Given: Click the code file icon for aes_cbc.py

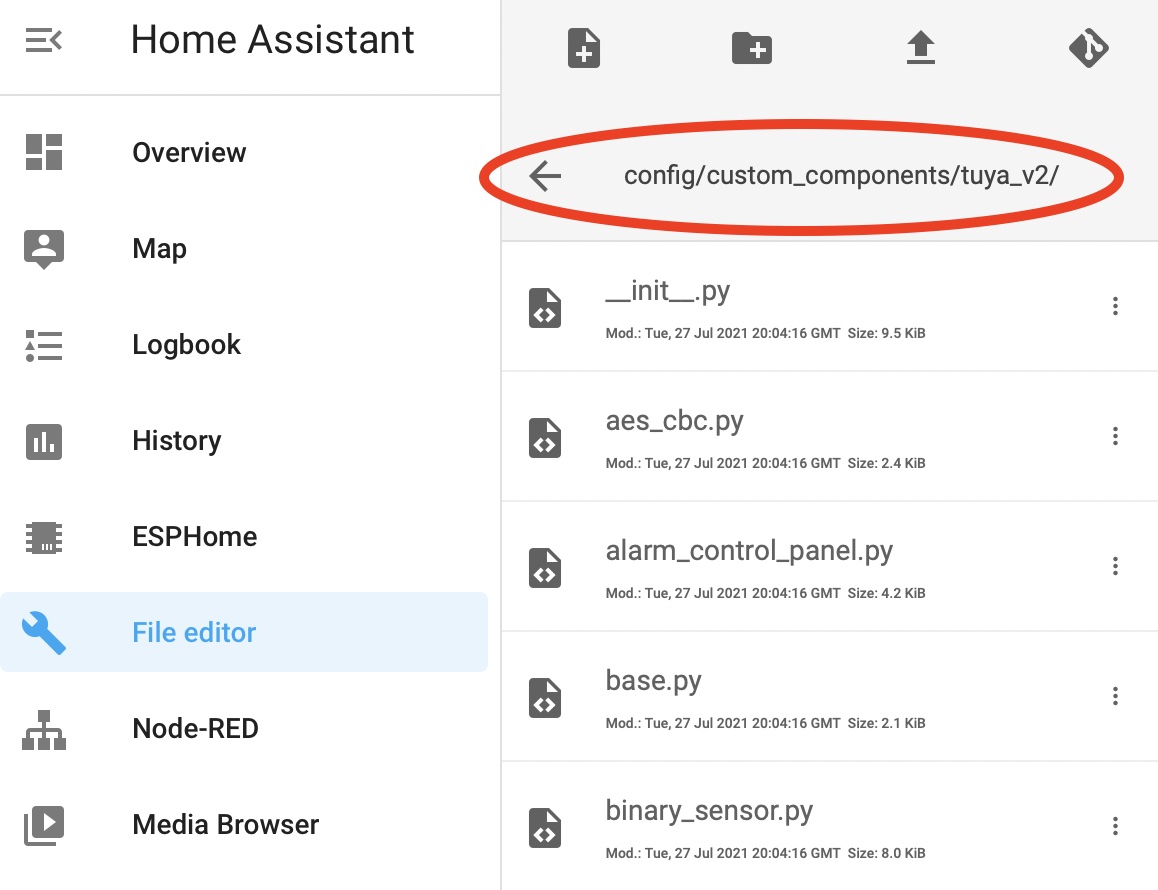Looking at the screenshot, I should click(545, 438).
